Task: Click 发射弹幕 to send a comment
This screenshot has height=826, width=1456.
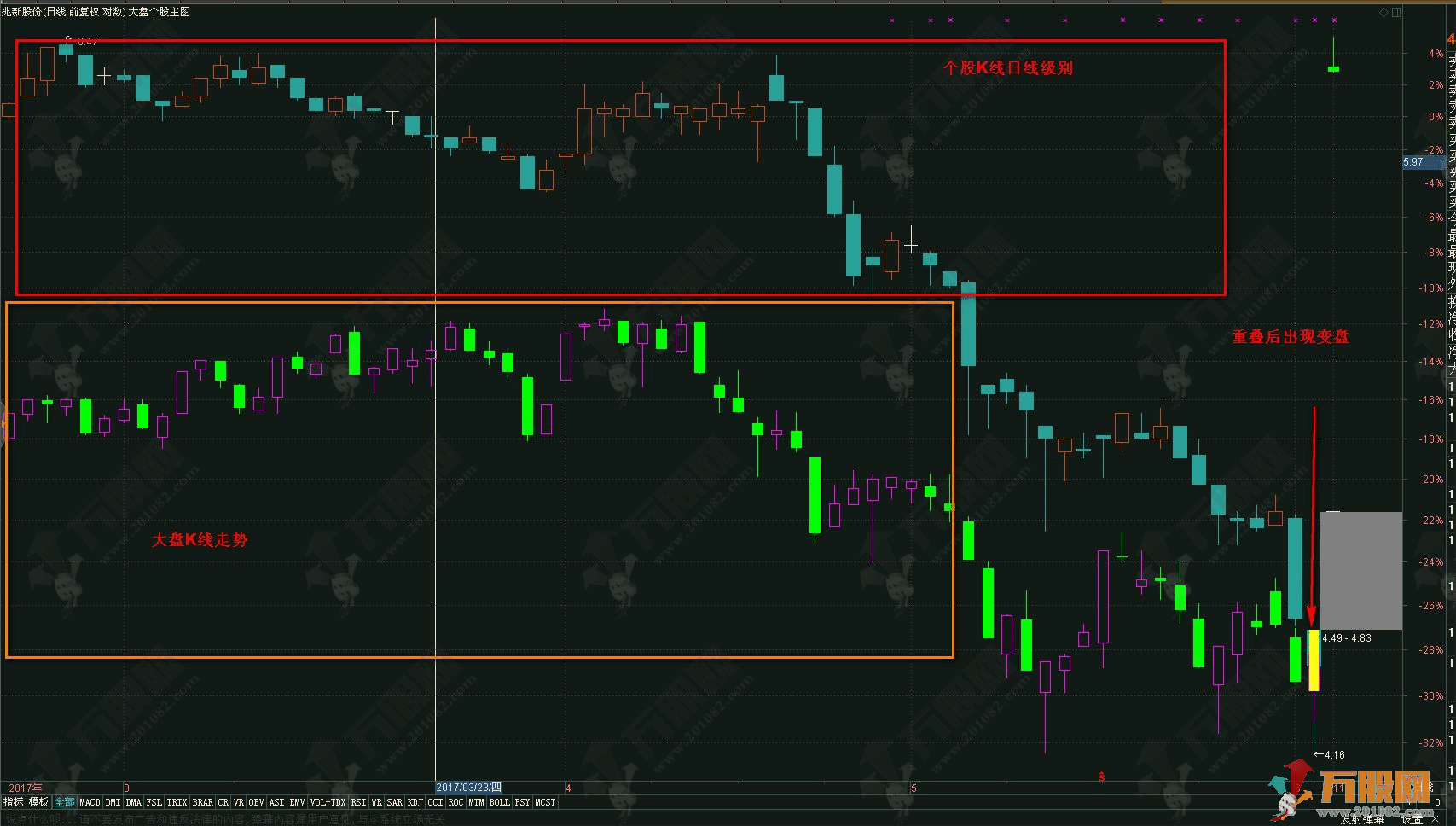Action: click(x=1362, y=820)
